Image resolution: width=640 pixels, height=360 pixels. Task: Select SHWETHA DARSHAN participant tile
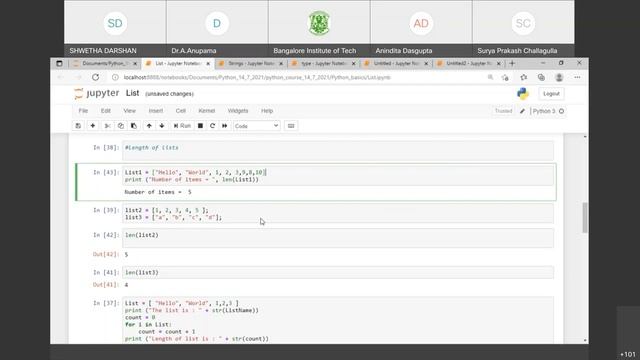[115, 28]
